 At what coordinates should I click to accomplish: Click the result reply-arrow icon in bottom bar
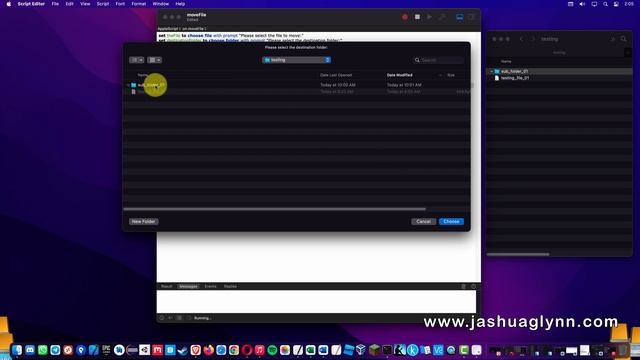point(170,318)
